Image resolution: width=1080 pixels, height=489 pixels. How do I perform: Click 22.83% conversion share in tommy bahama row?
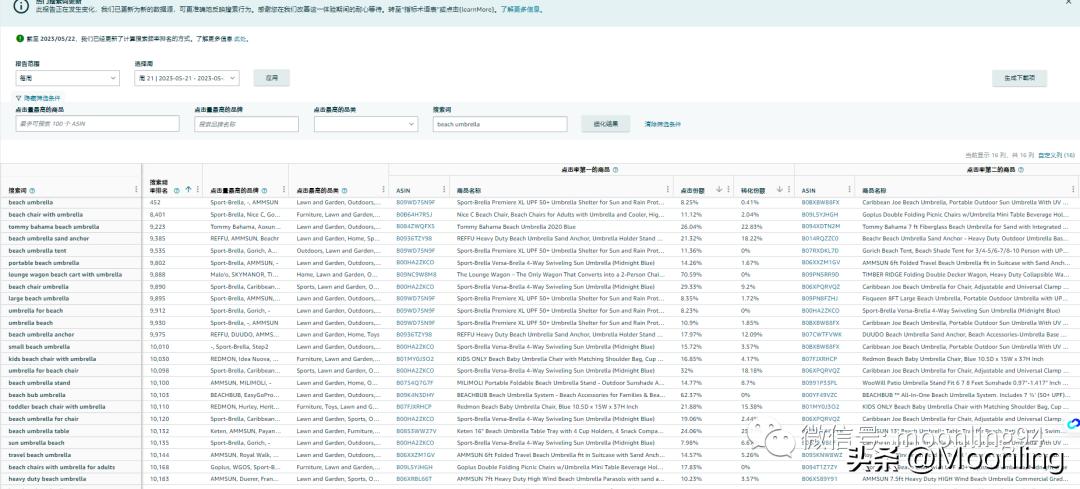pyautogui.click(x=751, y=227)
